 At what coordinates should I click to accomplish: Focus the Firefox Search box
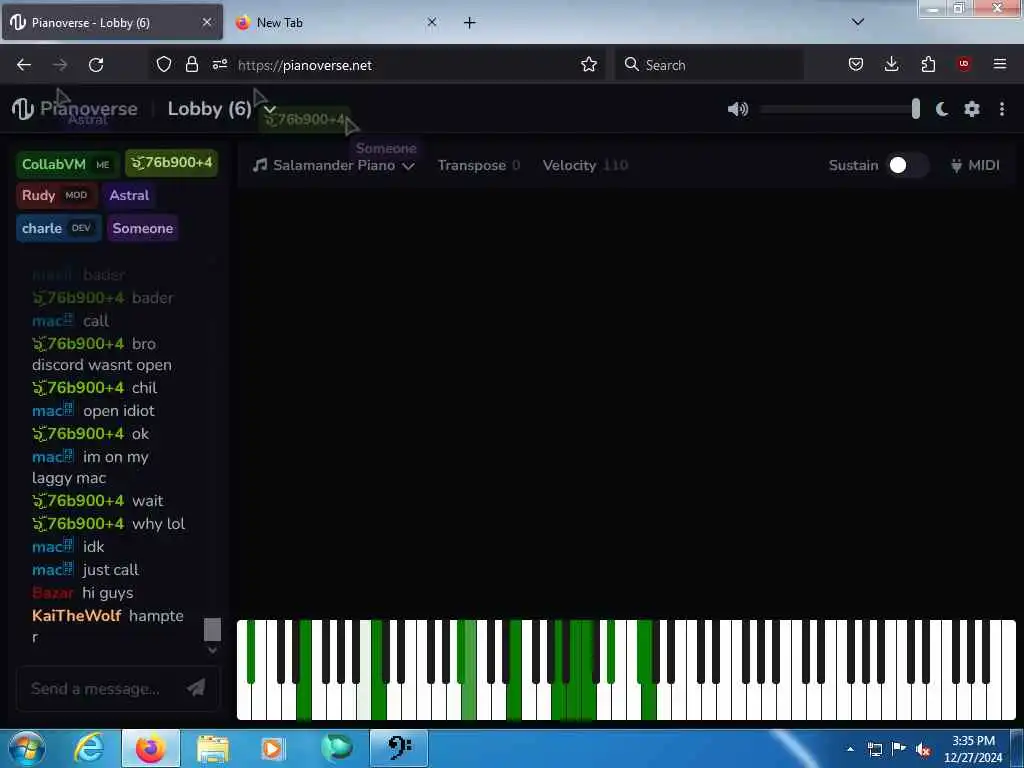[x=709, y=65]
